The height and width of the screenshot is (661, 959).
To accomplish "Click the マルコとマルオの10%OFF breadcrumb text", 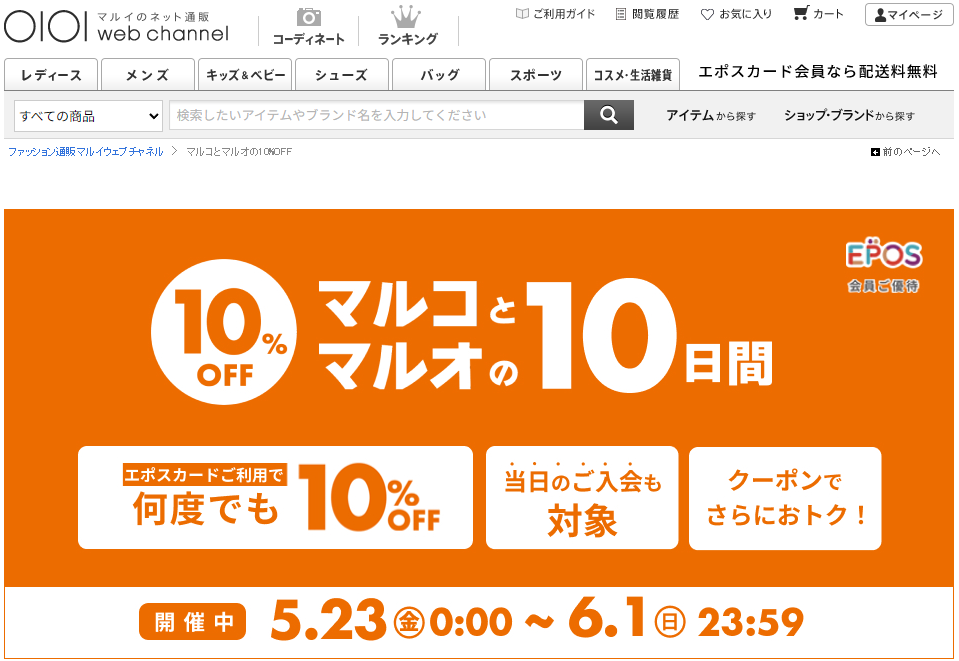I will coord(239,152).
